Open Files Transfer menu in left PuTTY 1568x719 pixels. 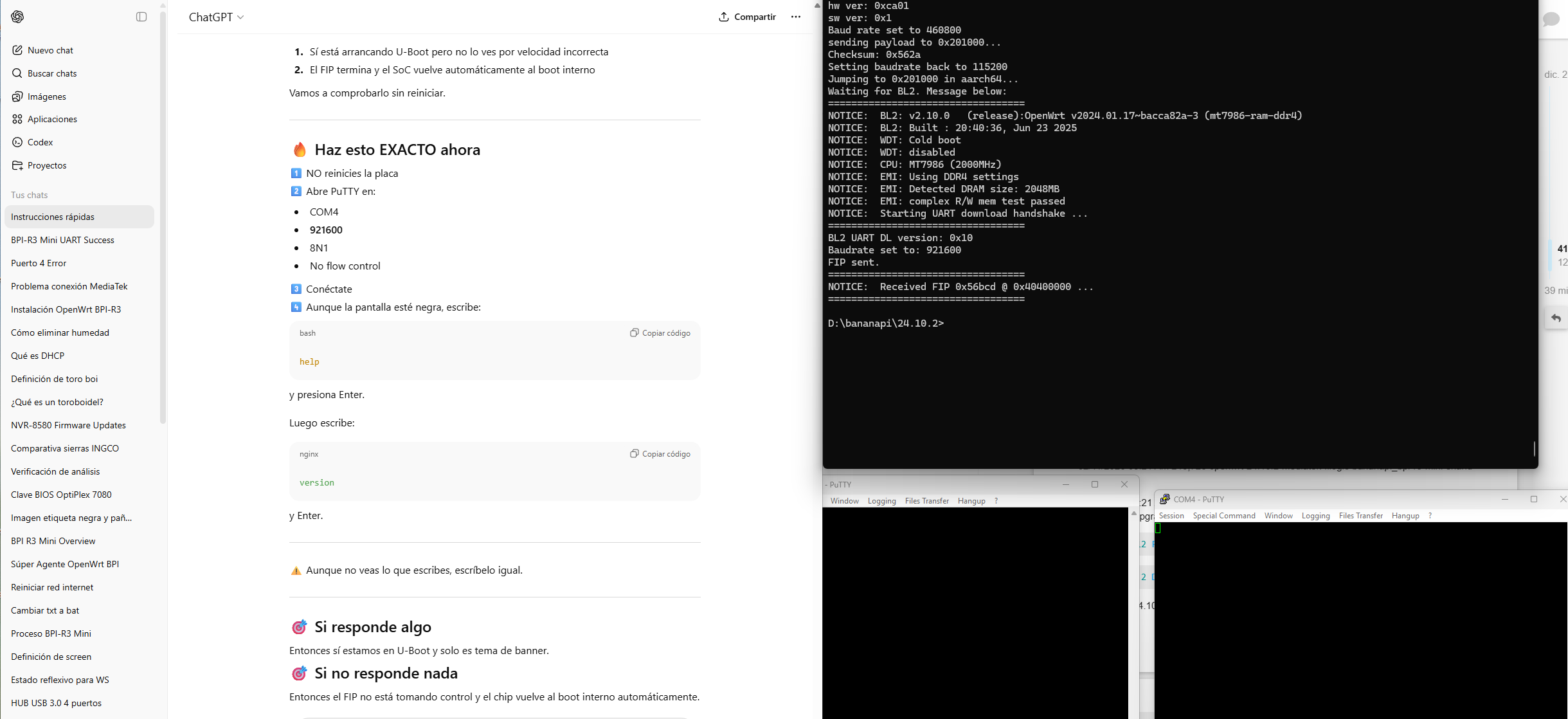(x=926, y=501)
